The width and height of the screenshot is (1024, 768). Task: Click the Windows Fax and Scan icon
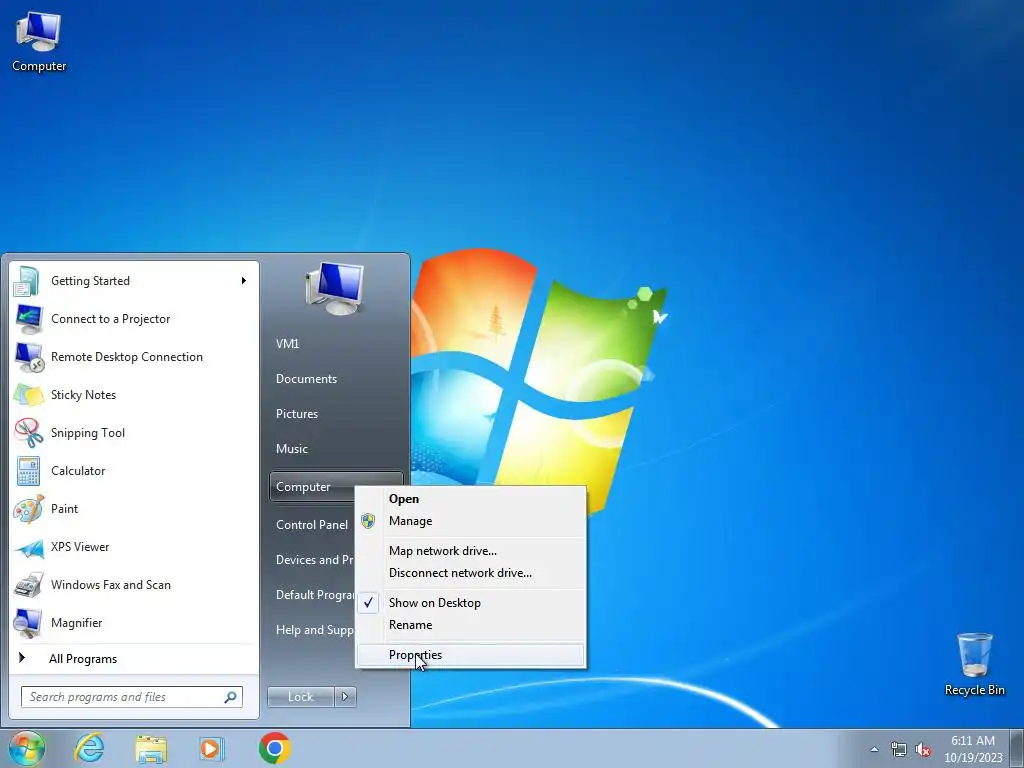(x=28, y=585)
